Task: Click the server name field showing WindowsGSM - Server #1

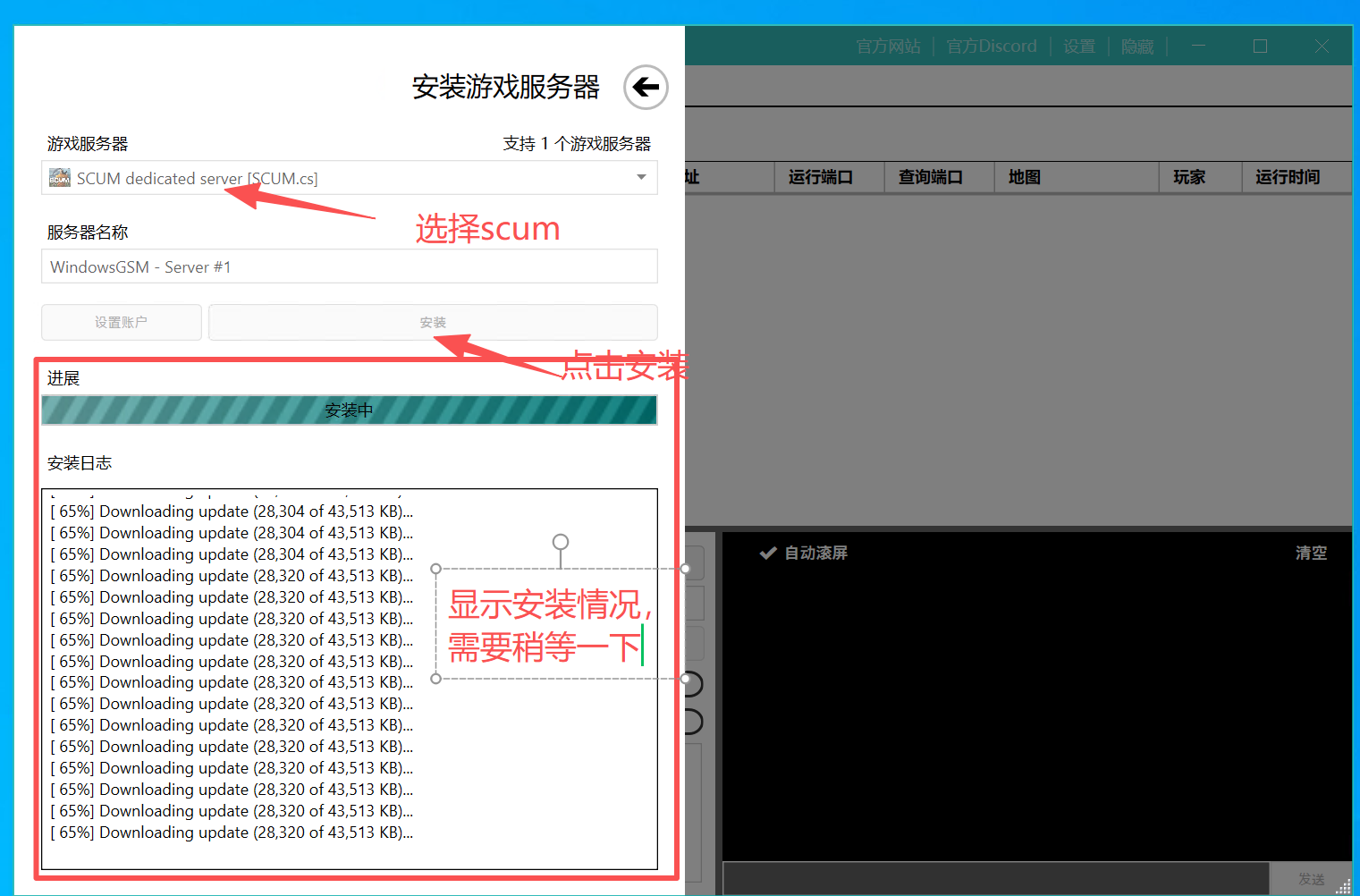Action: pos(349,266)
